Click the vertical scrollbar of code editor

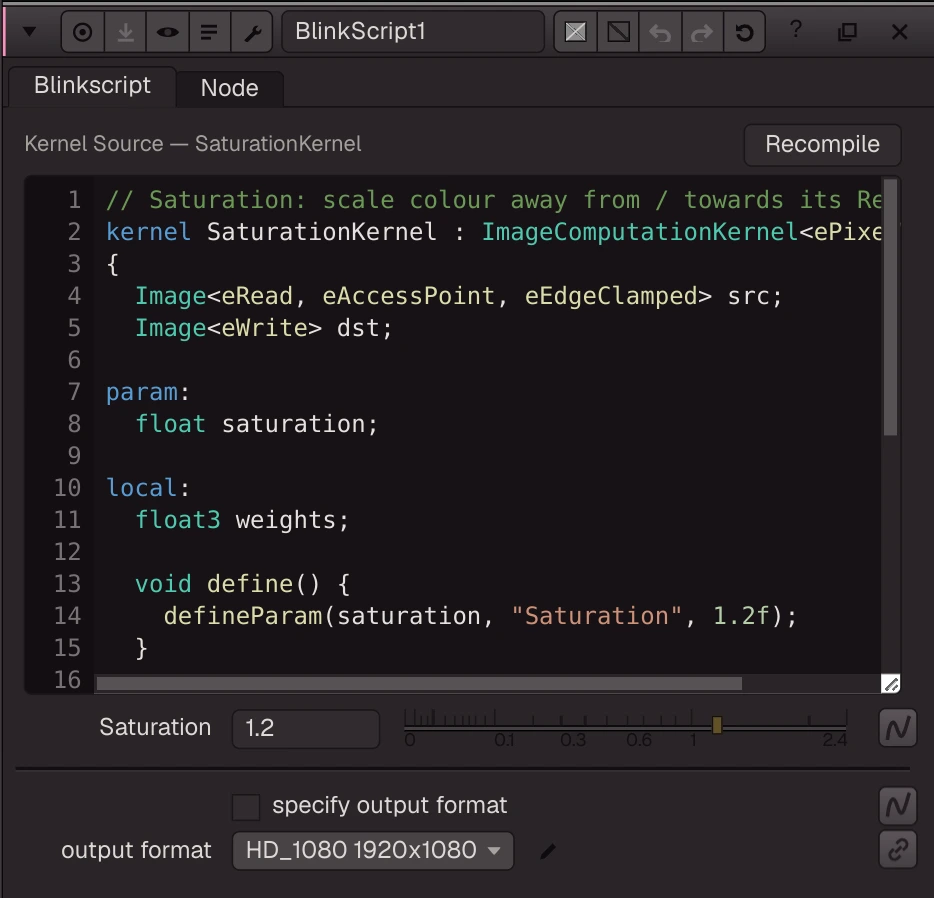pyautogui.click(x=891, y=307)
